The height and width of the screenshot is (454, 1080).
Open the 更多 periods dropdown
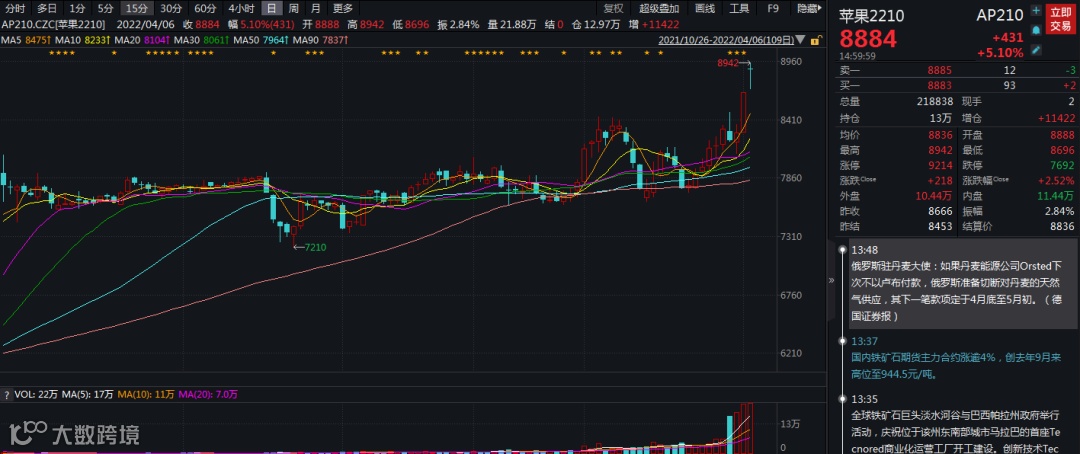point(342,8)
